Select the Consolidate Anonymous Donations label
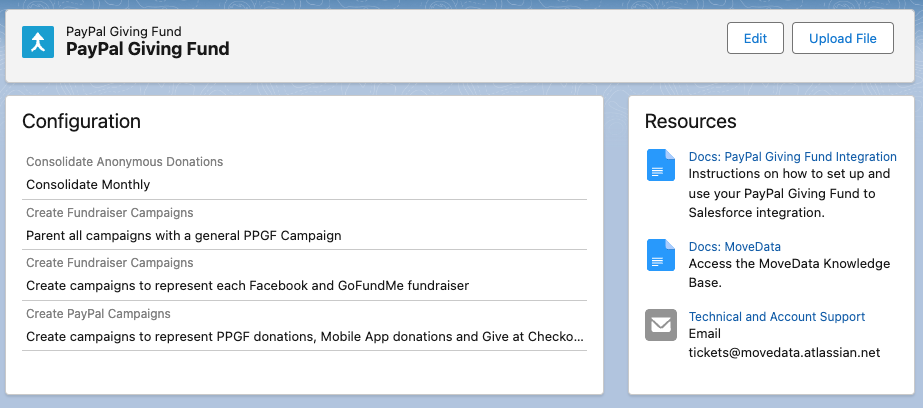 [124, 161]
